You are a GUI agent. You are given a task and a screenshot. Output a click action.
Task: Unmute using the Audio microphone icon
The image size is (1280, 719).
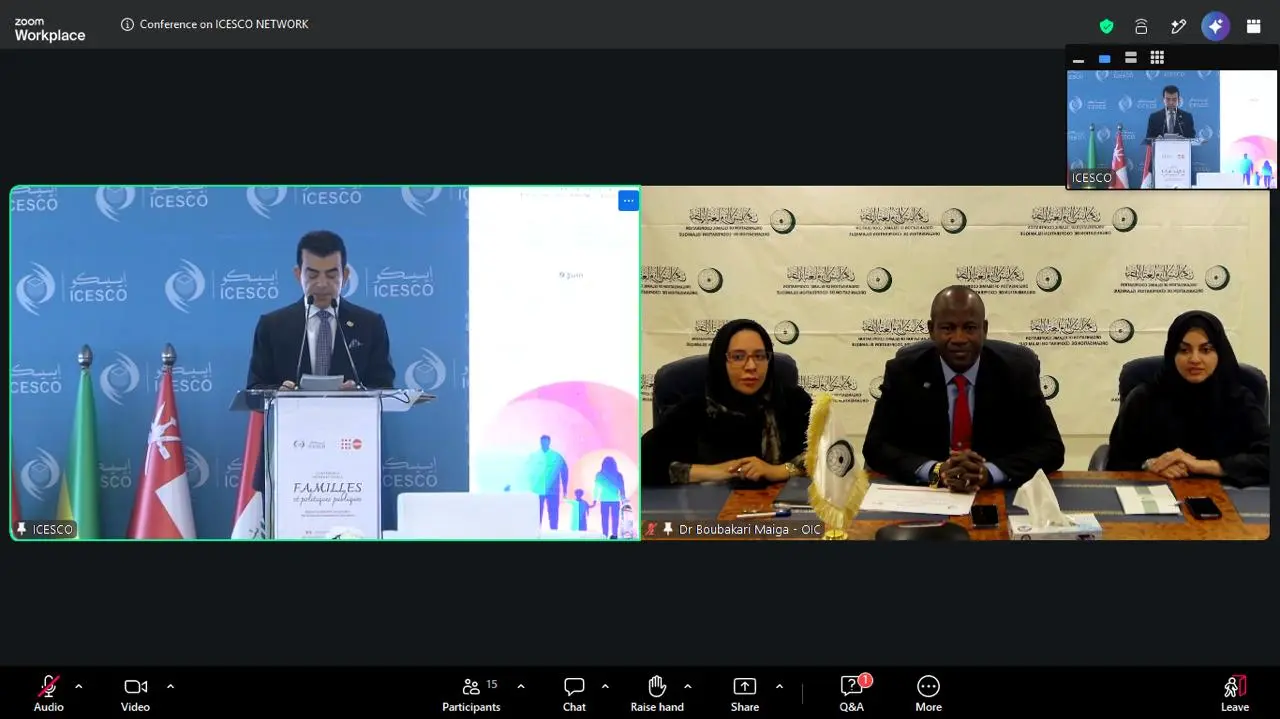pos(48,686)
